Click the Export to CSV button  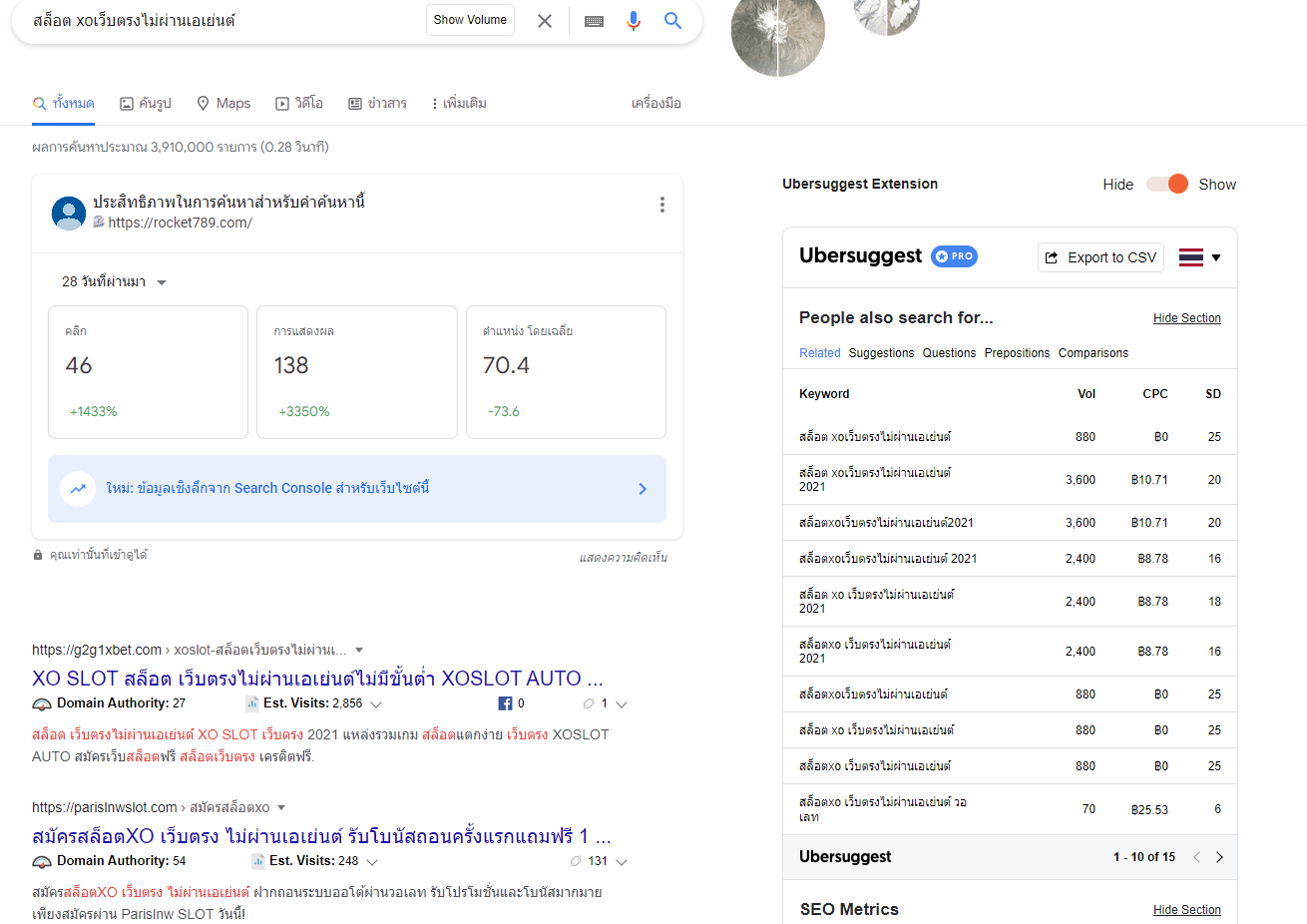pyautogui.click(x=1101, y=257)
